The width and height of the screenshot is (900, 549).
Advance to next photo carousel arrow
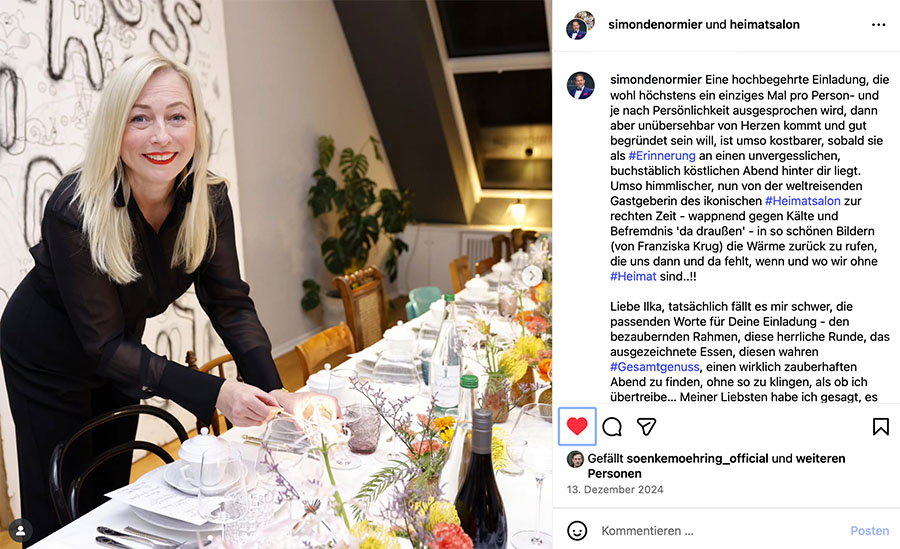coord(532,276)
